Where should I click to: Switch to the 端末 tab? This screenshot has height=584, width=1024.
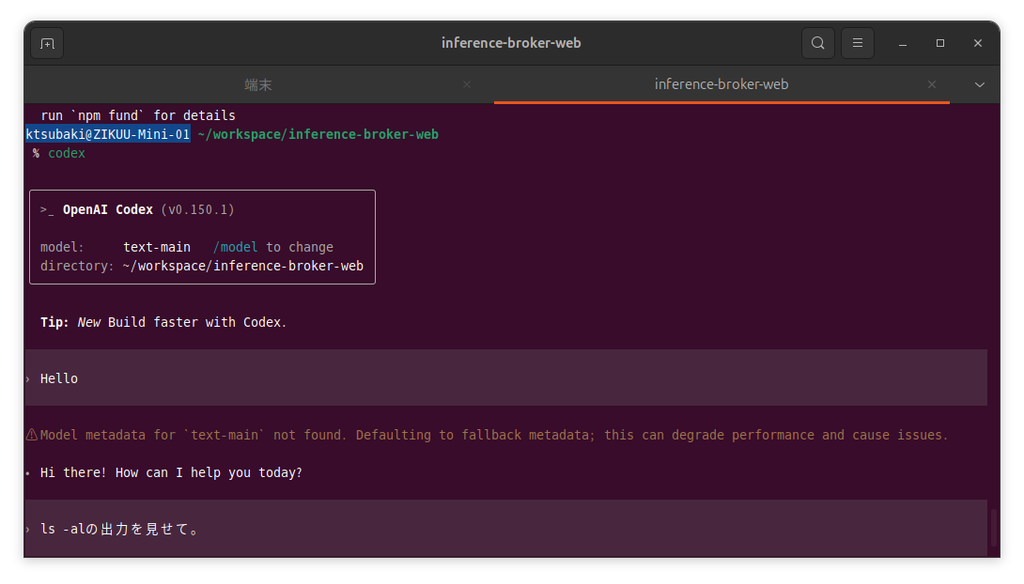click(x=259, y=84)
